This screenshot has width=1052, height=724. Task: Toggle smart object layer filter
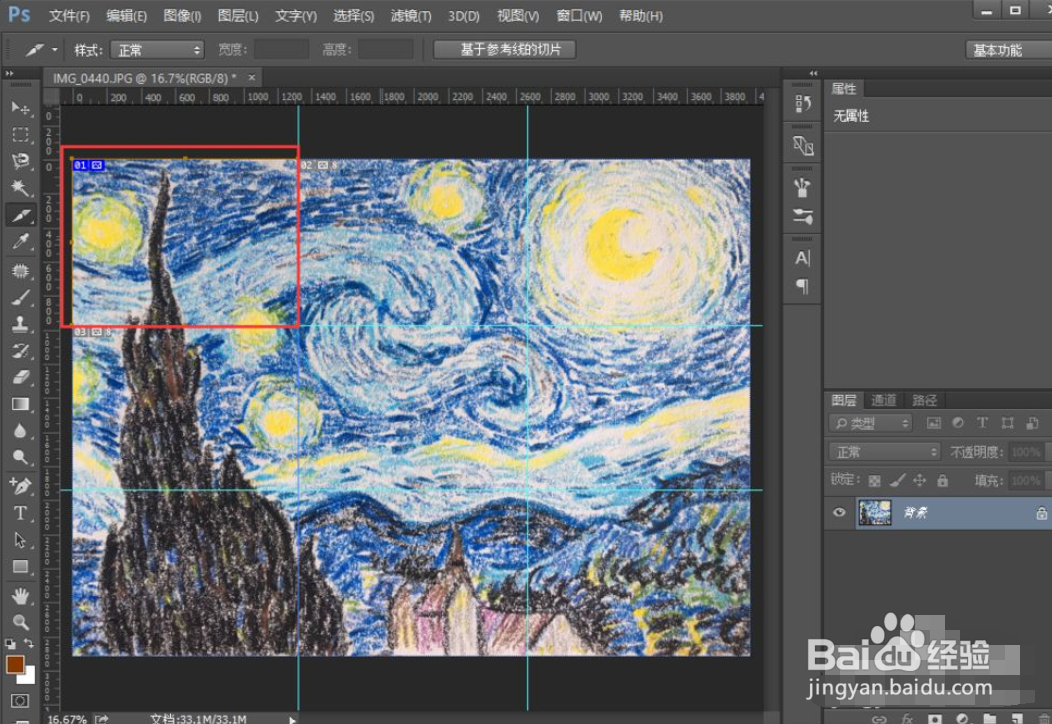tap(1032, 423)
